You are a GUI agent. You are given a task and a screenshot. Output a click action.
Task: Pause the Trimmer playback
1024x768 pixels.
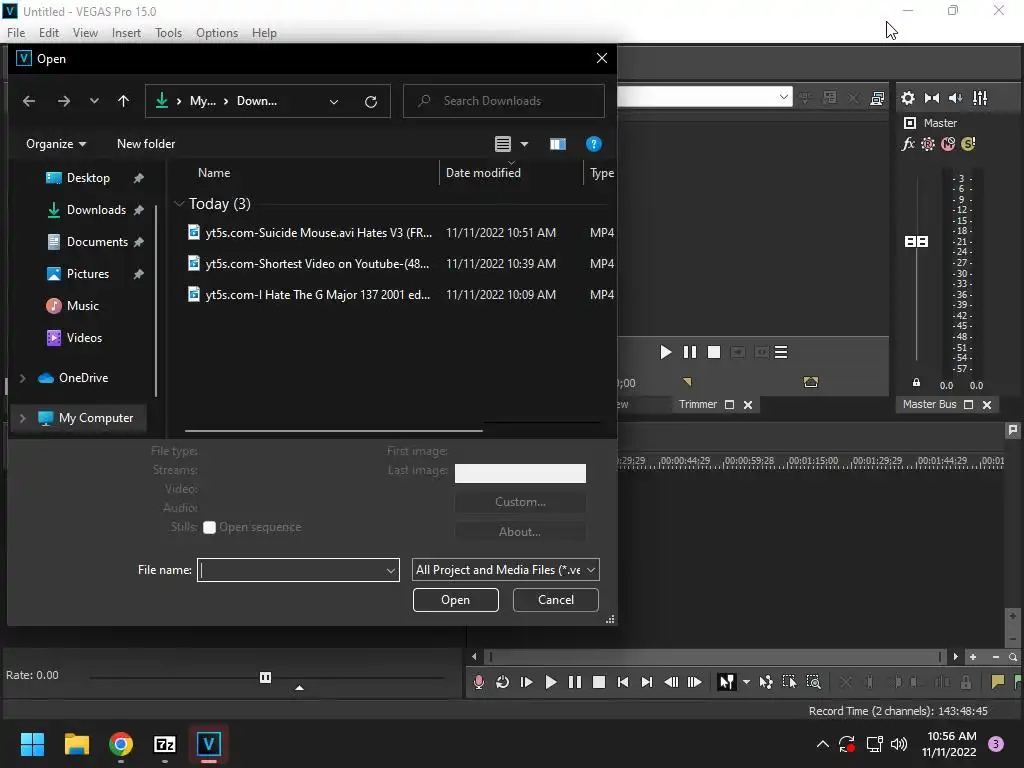[x=690, y=353]
